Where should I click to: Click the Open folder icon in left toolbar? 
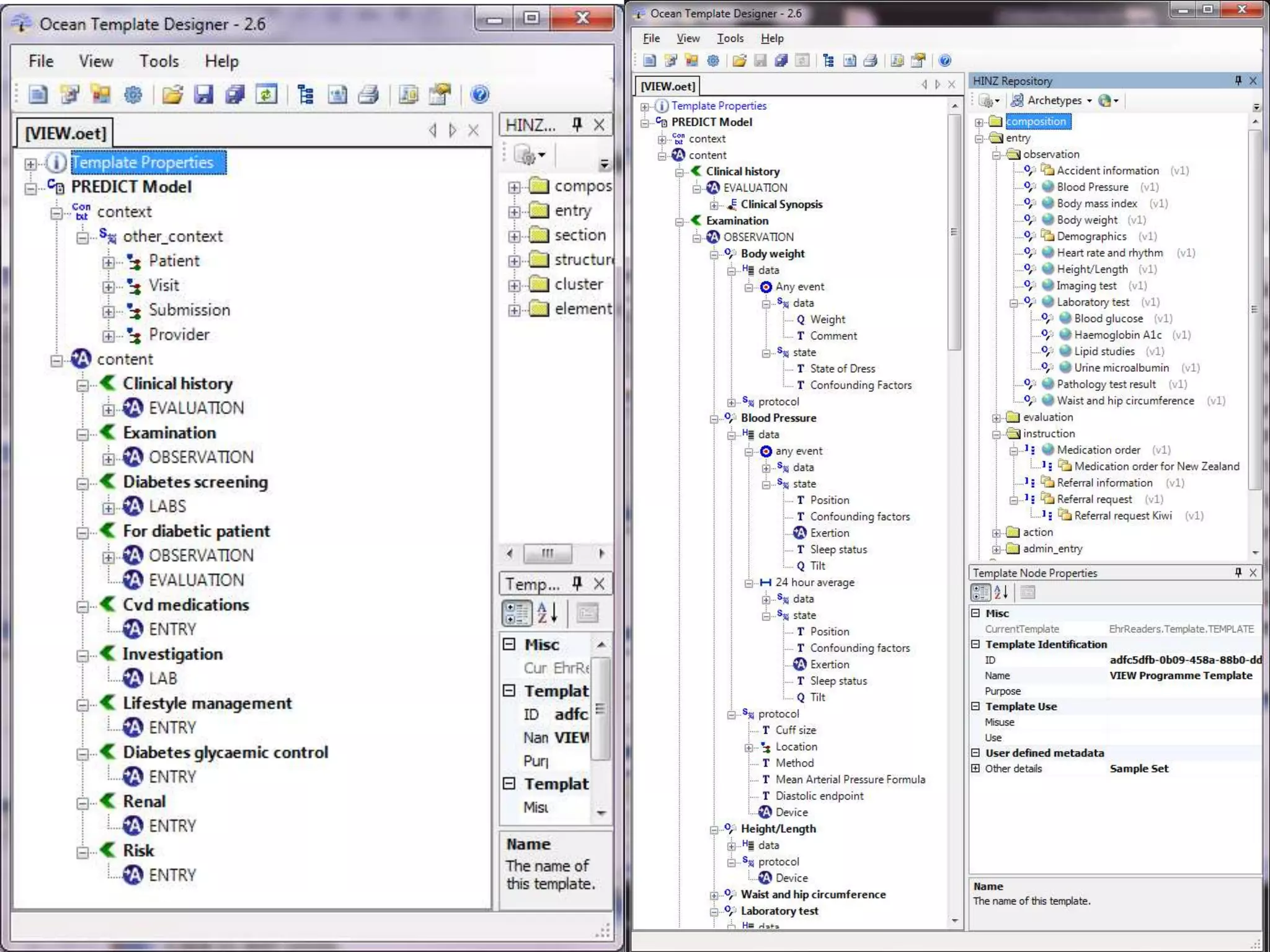coord(172,94)
